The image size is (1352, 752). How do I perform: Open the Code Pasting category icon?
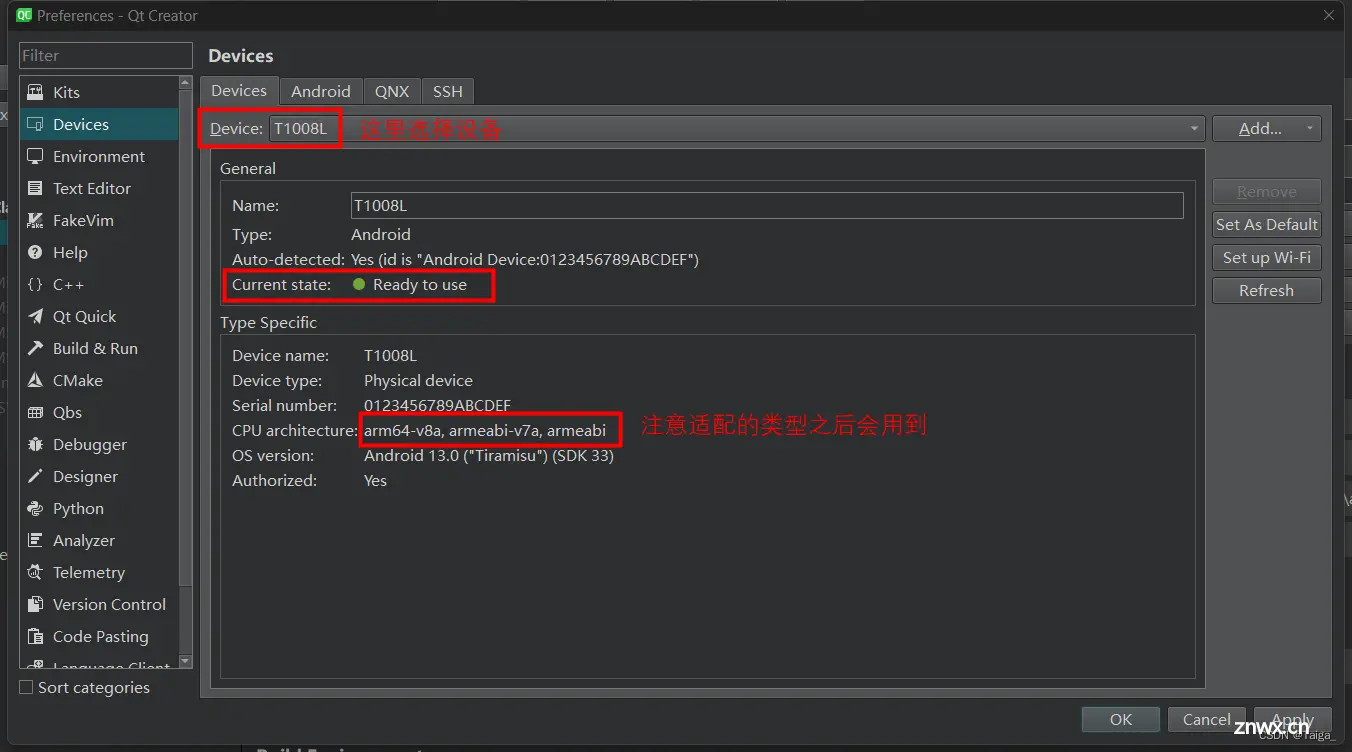[36, 636]
